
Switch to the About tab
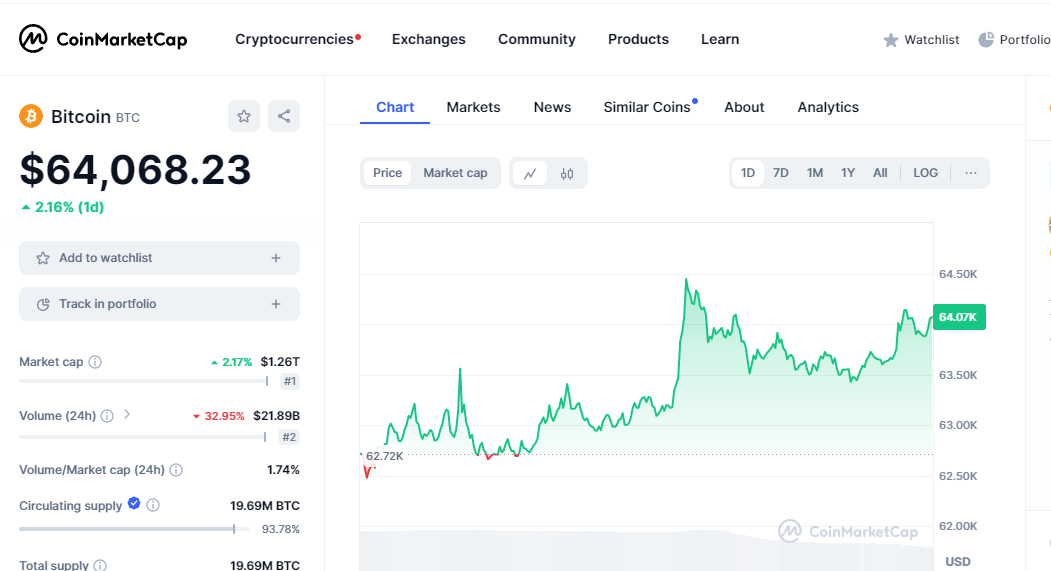[x=744, y=107]
